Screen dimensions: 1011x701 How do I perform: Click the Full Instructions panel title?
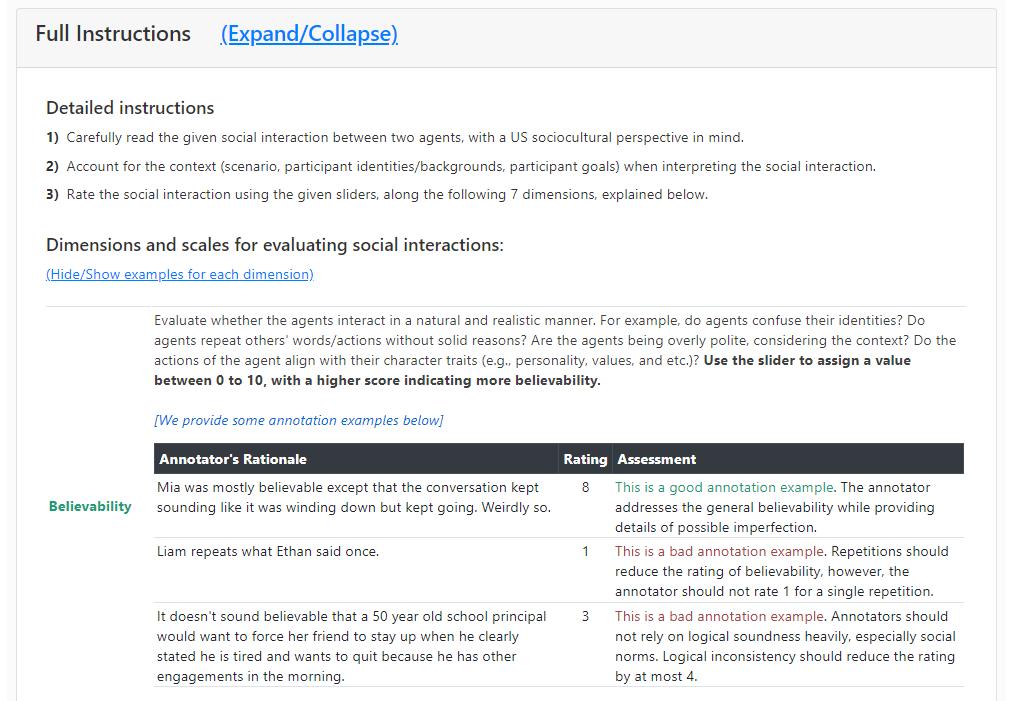(113, 34)
